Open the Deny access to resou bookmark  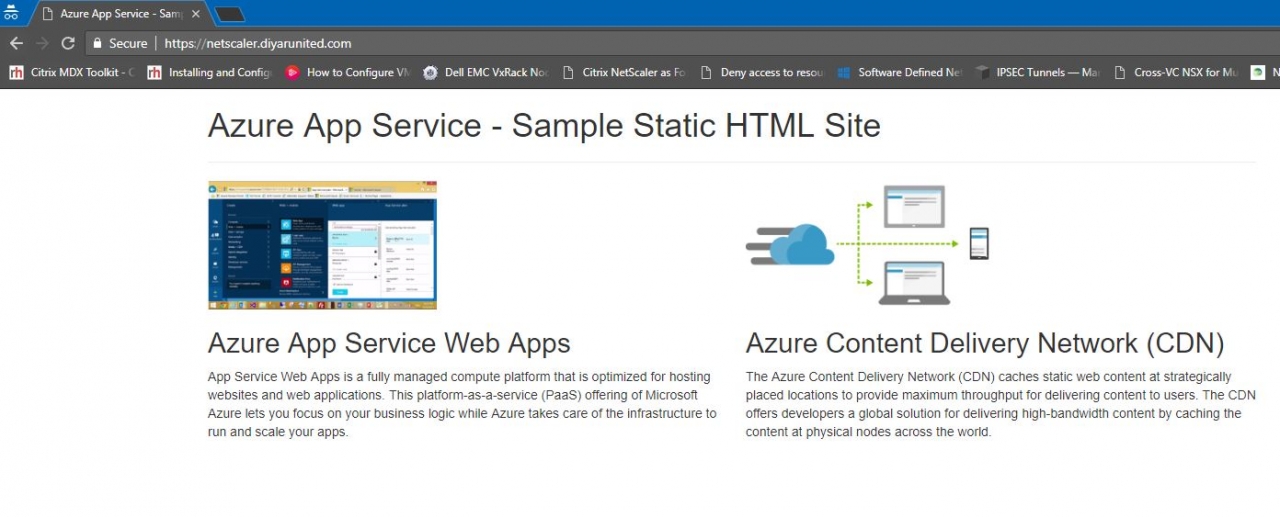pyautogui.click(x=761, y=72)
